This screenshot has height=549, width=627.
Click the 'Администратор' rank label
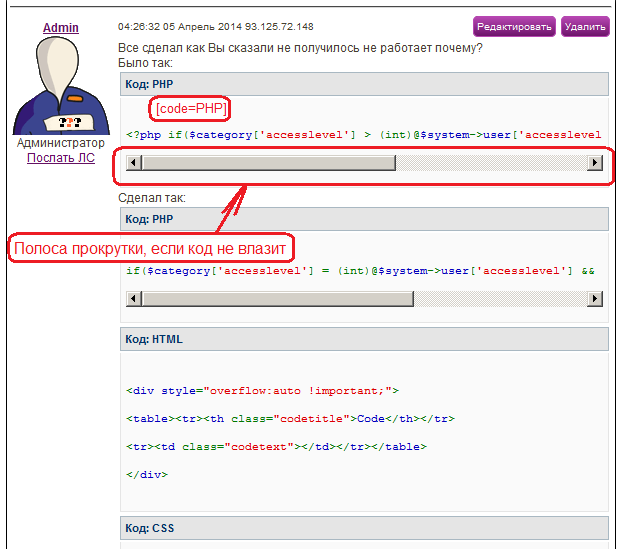[x=61, y=143]
